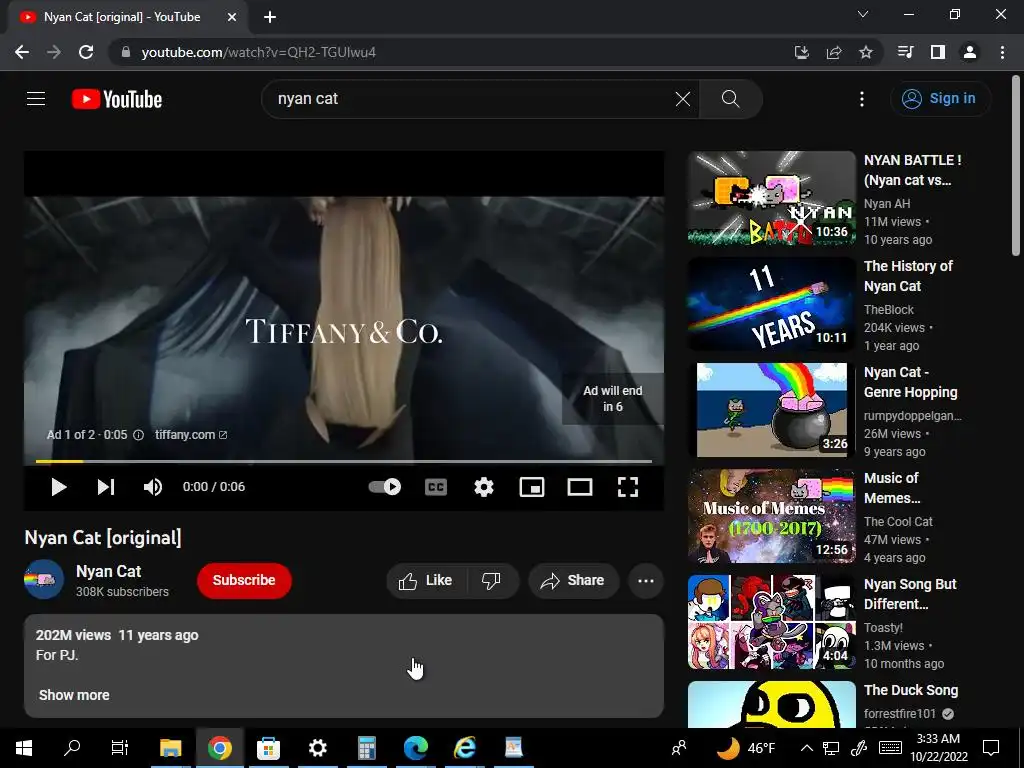Click the magnifier search button
This screenshot has height=768, width=1024.
coord(731,99)
